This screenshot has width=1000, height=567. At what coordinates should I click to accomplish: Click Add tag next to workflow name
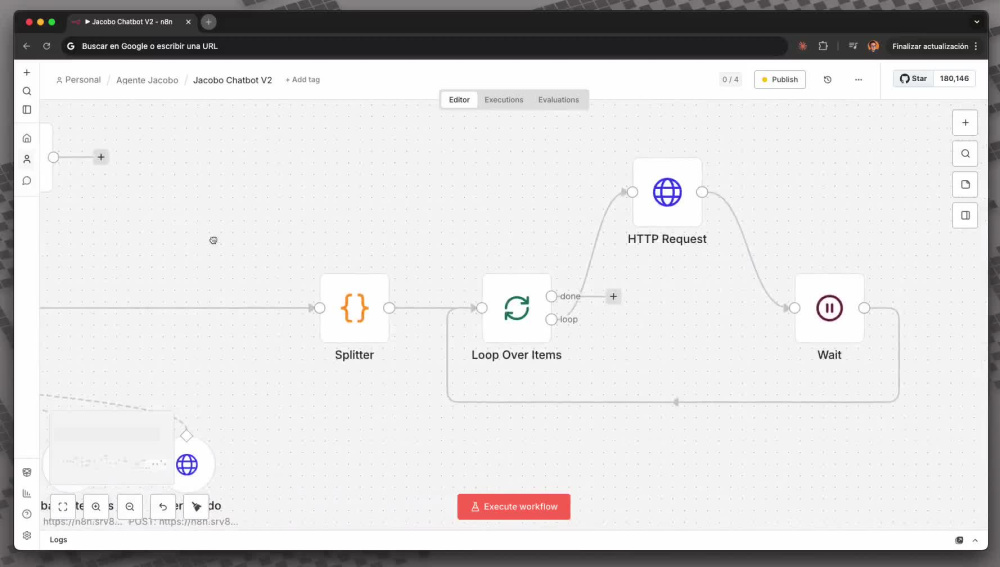(x=302, y=80)
